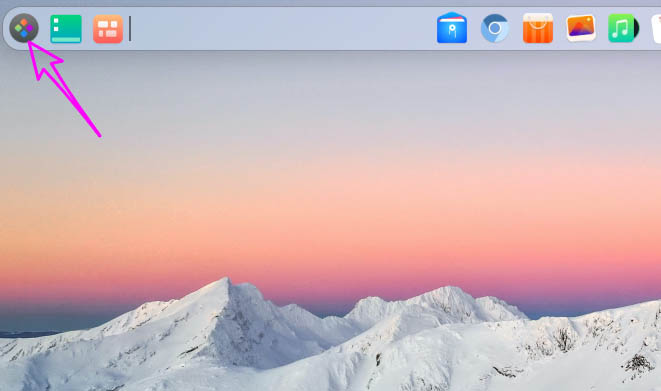Open the Album photo viewer icon
Viewport: 661px width, 391px height.
581,28
